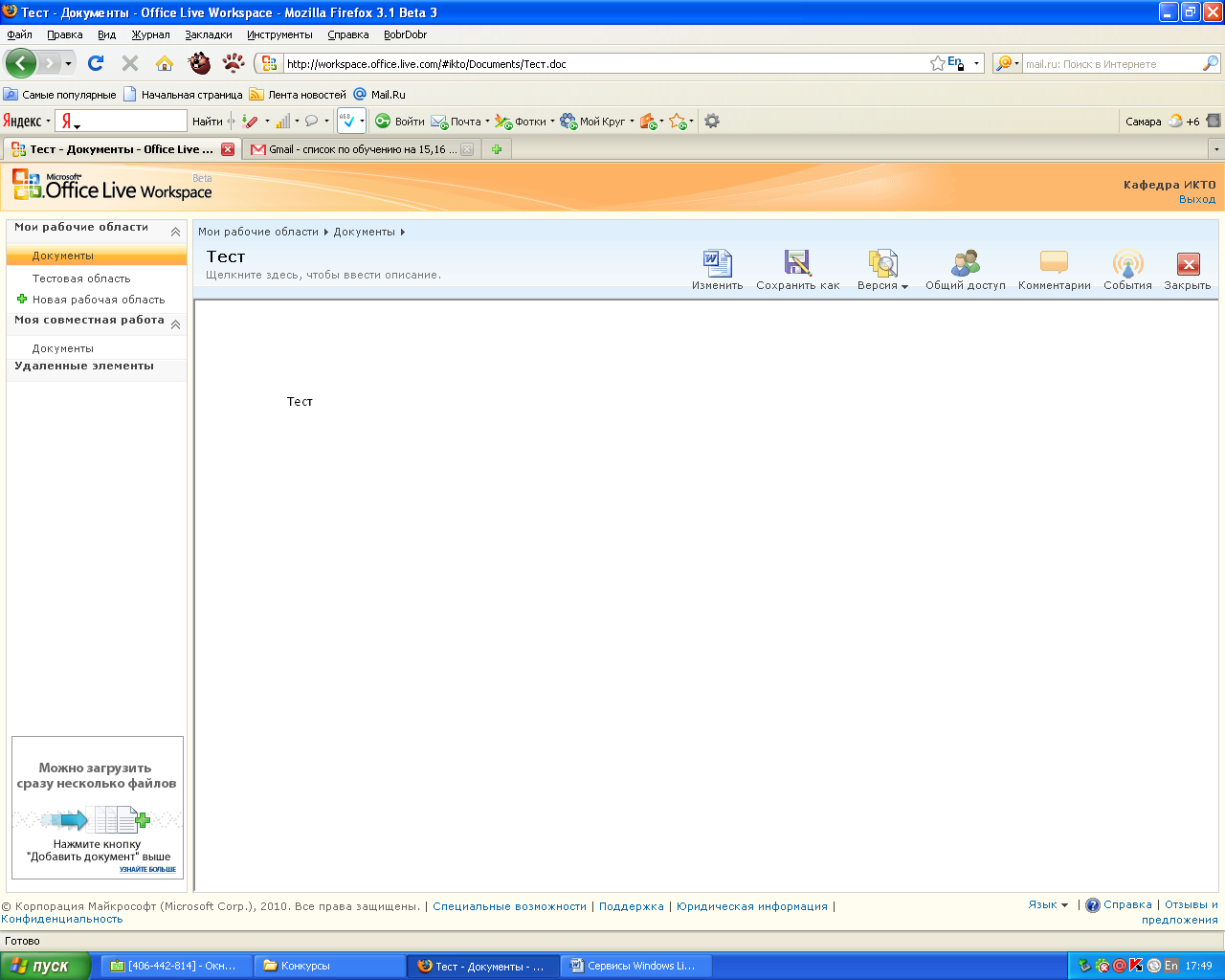1225x980 pixels.
Task: Click description field Щелкните здесь
Action: [323, 275]
